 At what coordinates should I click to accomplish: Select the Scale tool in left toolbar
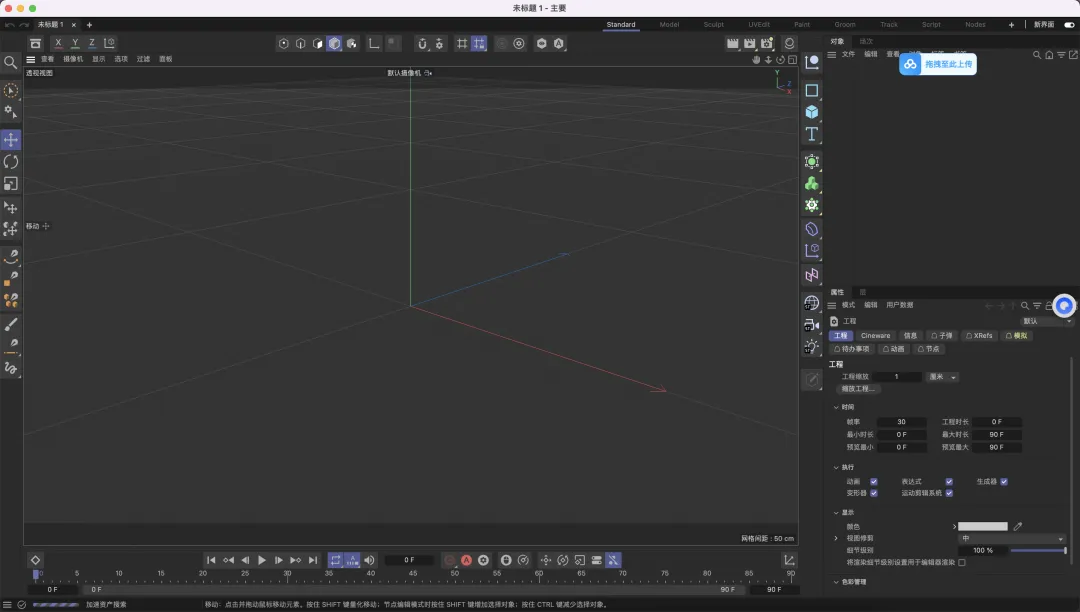tap(10, 184)
